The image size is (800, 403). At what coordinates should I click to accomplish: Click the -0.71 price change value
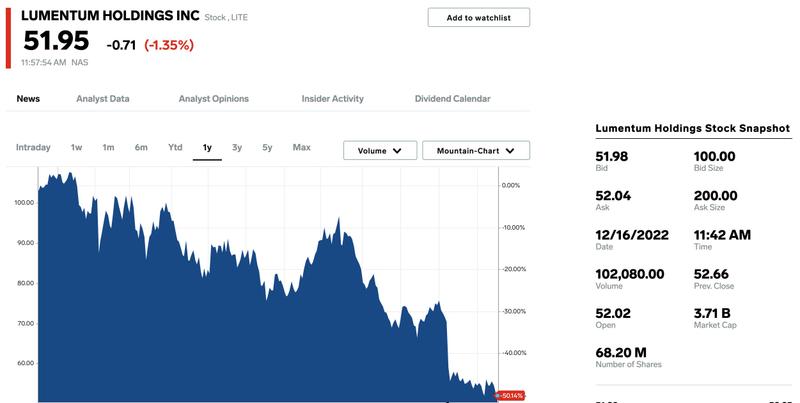[121, 45]
